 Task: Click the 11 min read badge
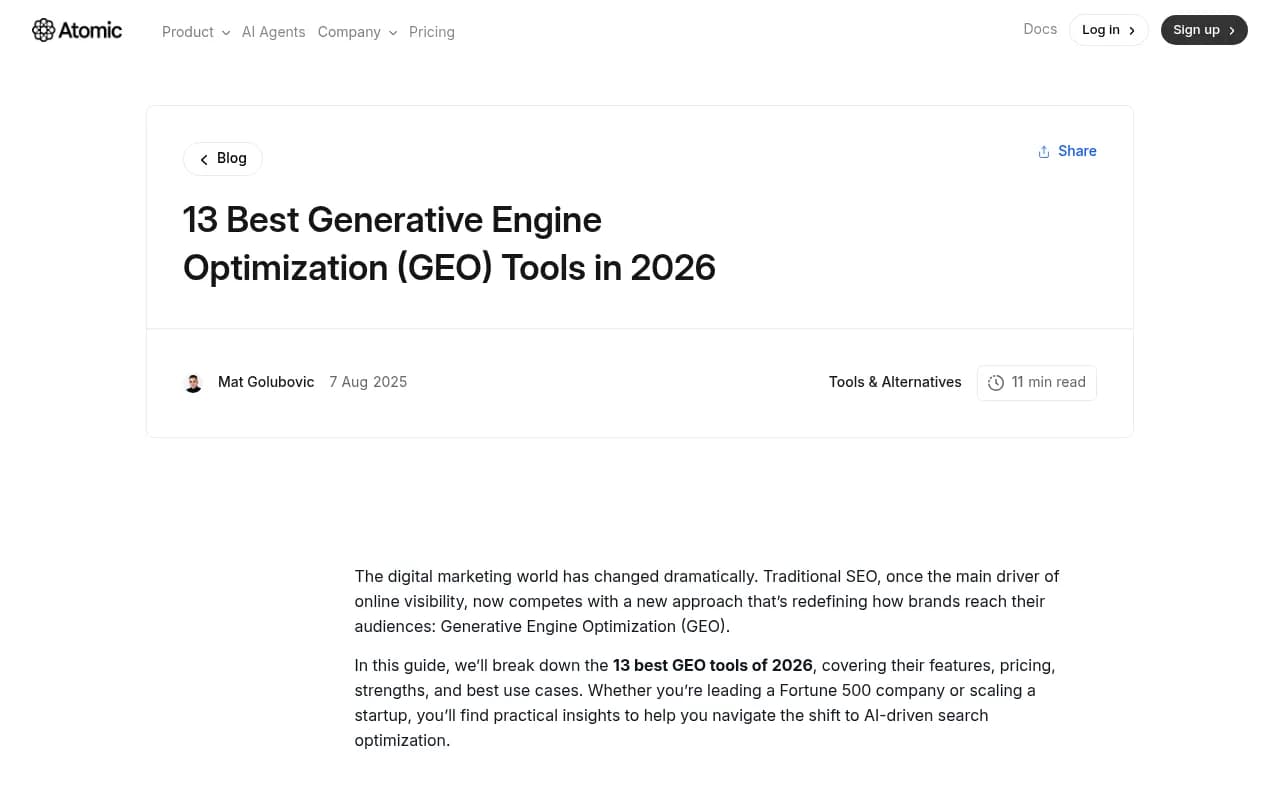coord(1037,382)
